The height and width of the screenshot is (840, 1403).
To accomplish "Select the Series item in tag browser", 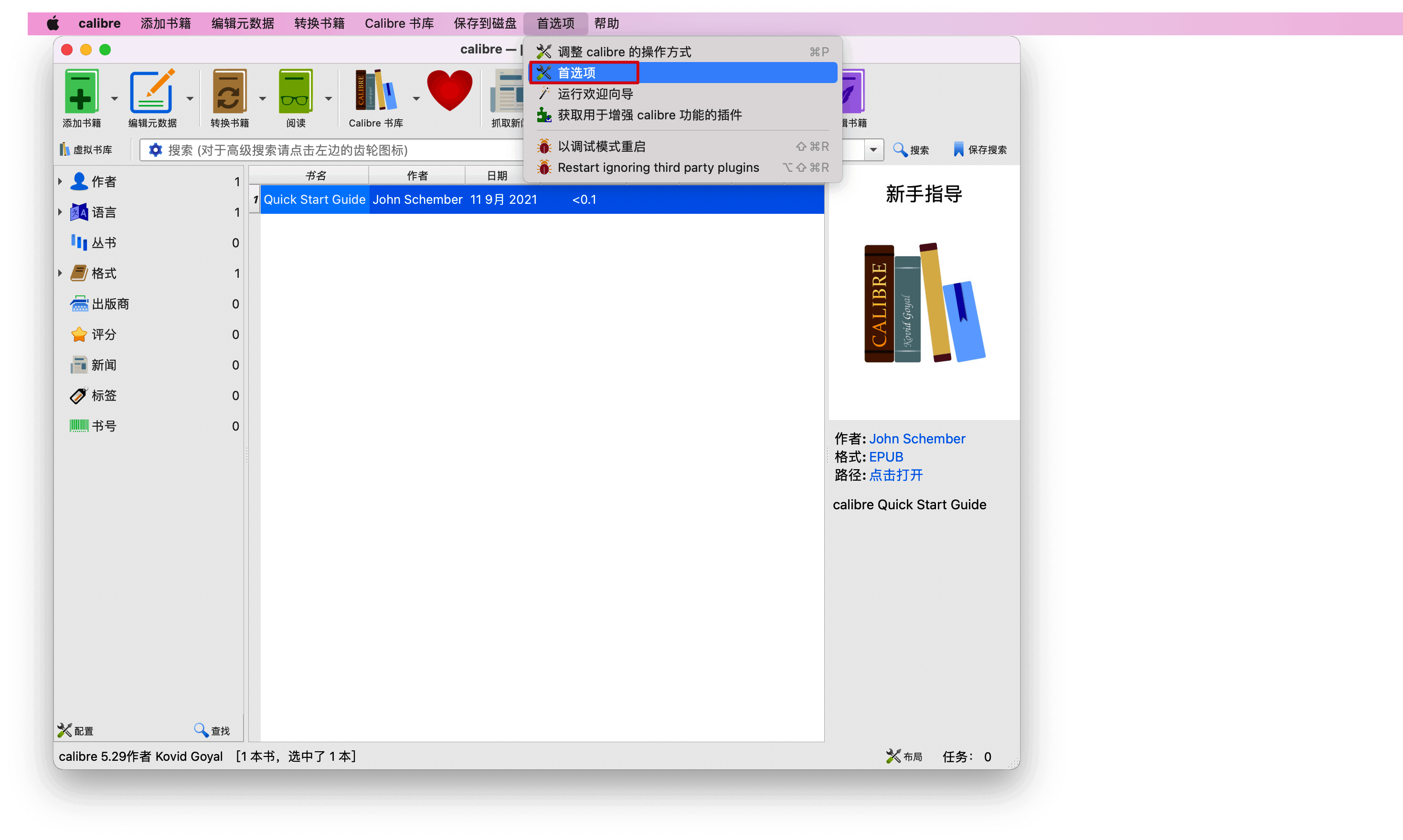I will tap(149, 242).
